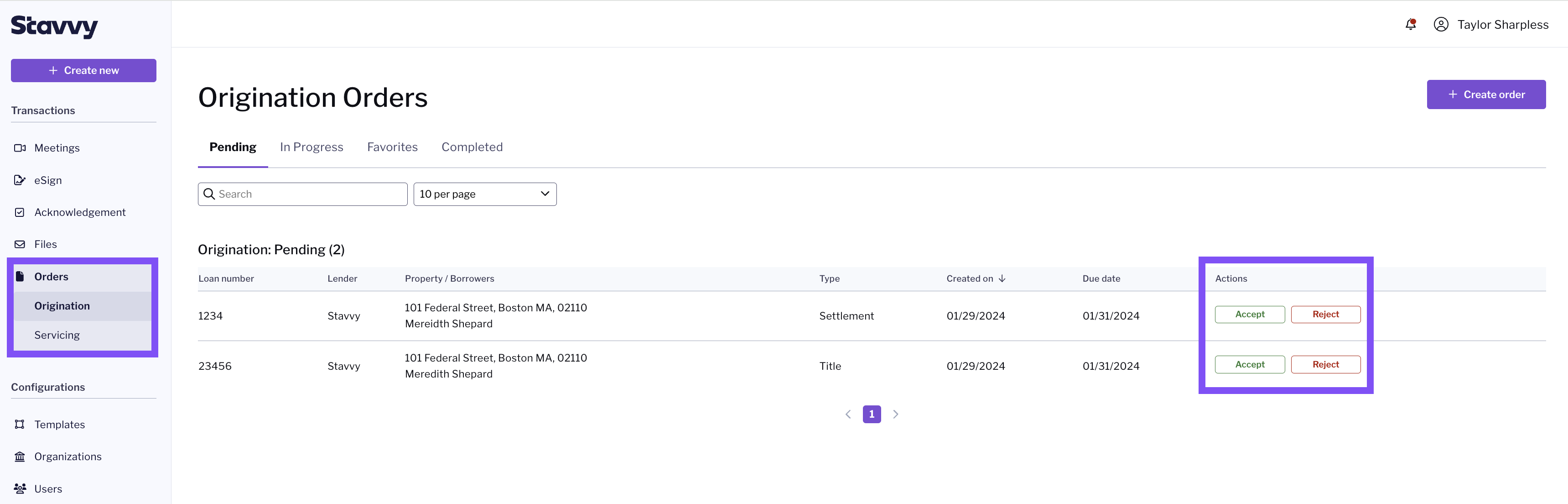Screen dimensions: 1568x504
Task: Accept loan 23456 order
Action: point(1250,364)
